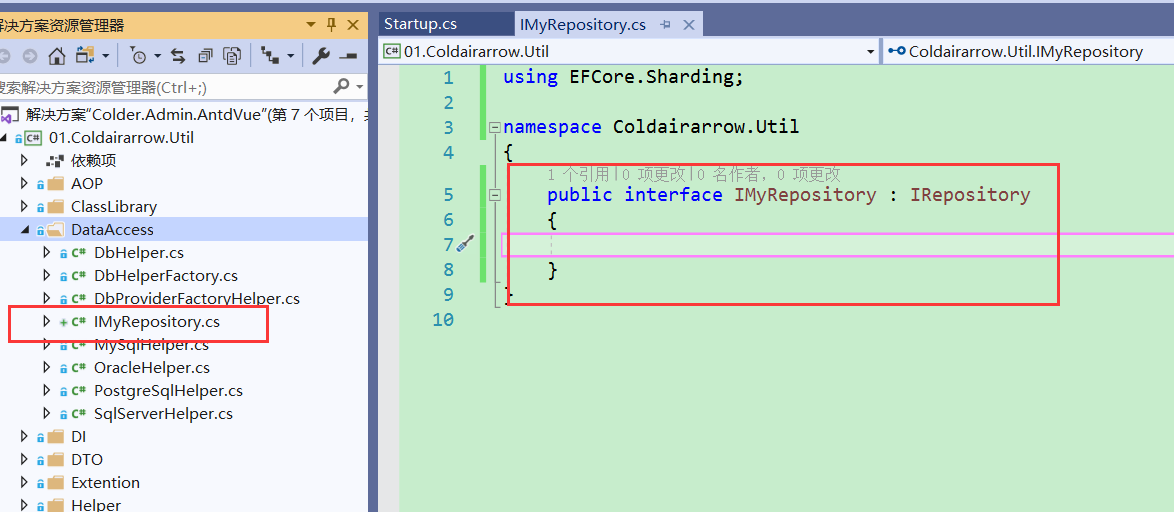Pin the IMyRepository.cs tab

tap(665, 25)
